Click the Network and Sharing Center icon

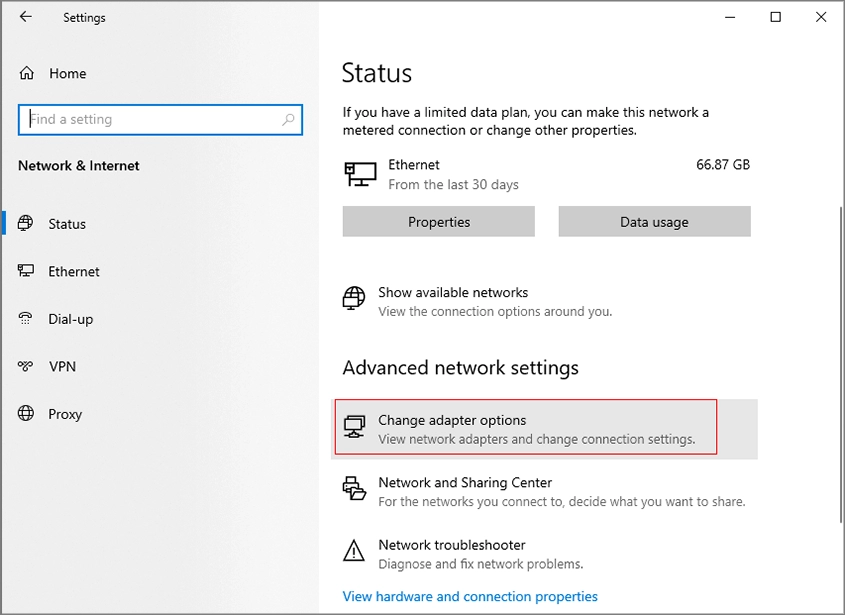pos(354,488)
